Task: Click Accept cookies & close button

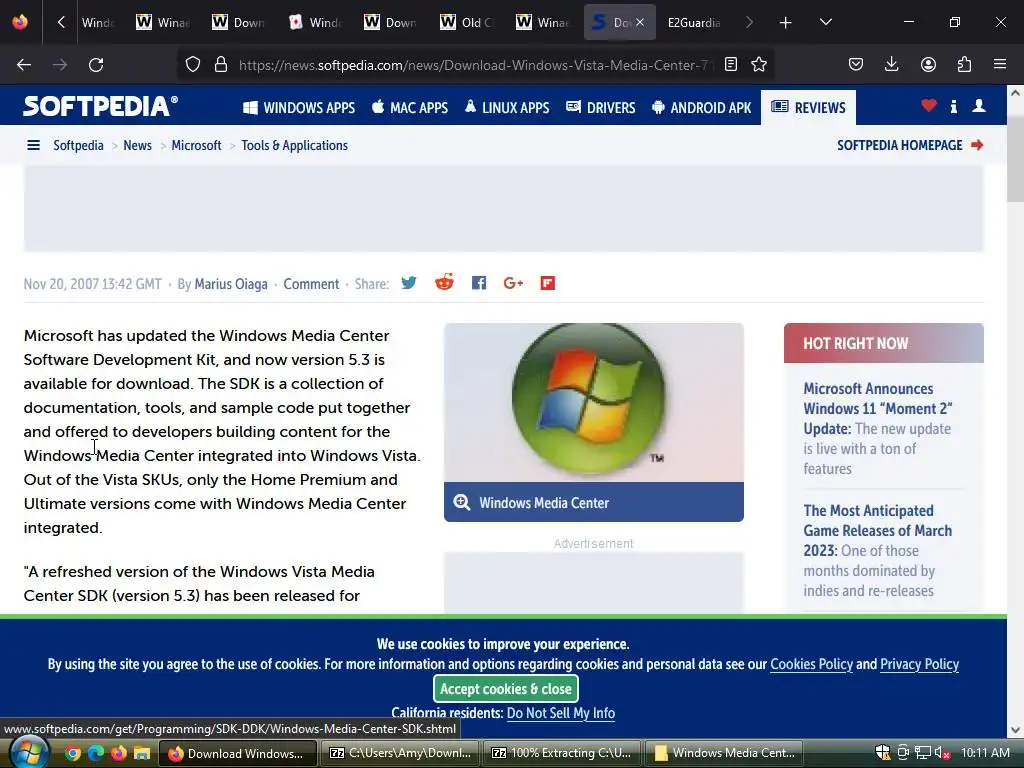Action: click(505, 689)
